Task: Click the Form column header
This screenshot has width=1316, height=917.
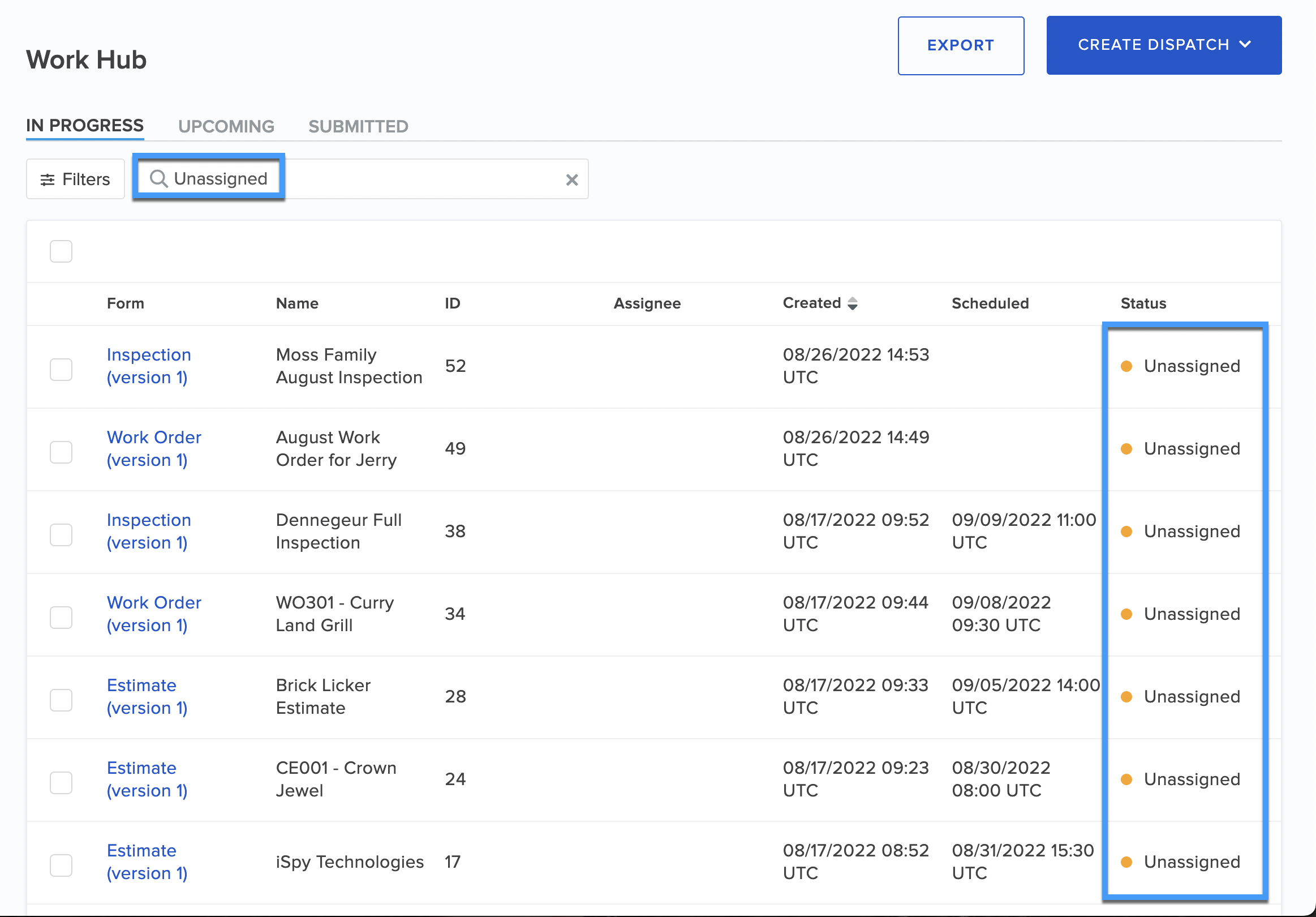Action: 126,303
